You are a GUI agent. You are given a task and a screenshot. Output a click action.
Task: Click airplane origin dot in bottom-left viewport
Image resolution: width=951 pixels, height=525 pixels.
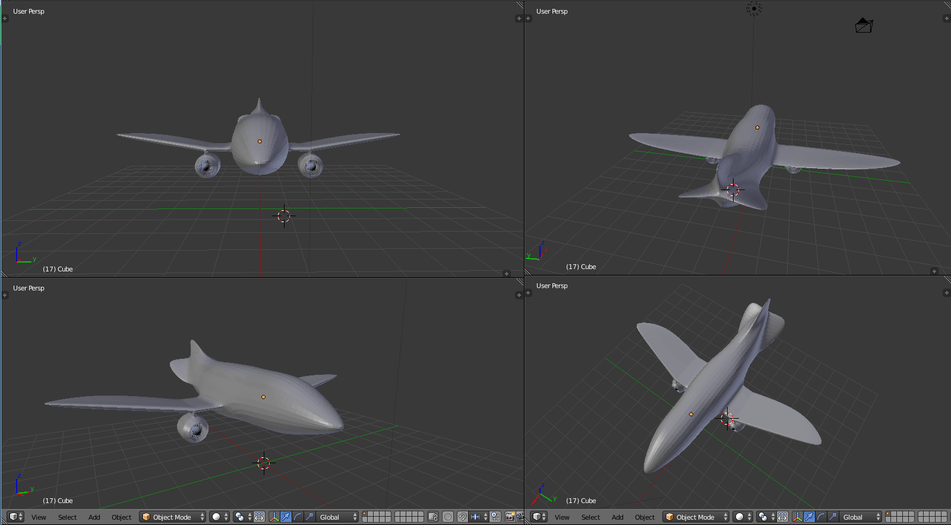pos(263,397)
